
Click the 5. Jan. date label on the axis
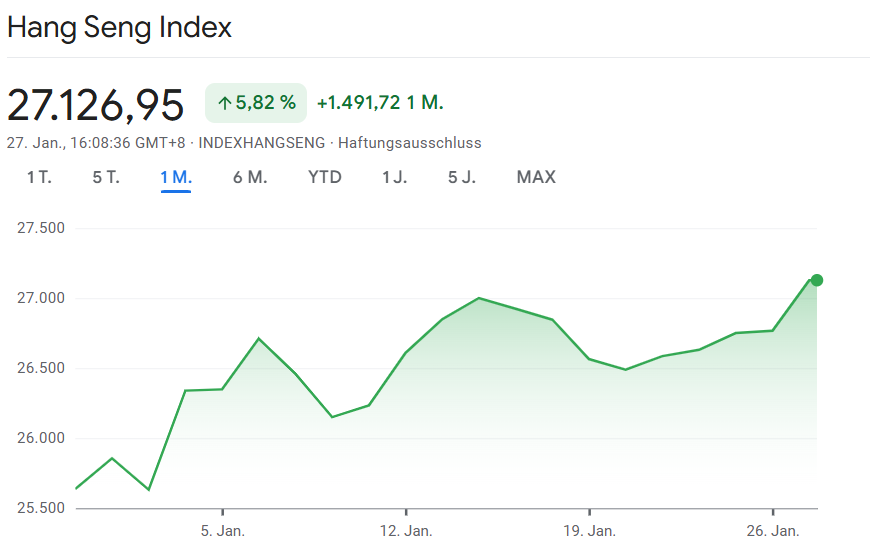(222, 531)
